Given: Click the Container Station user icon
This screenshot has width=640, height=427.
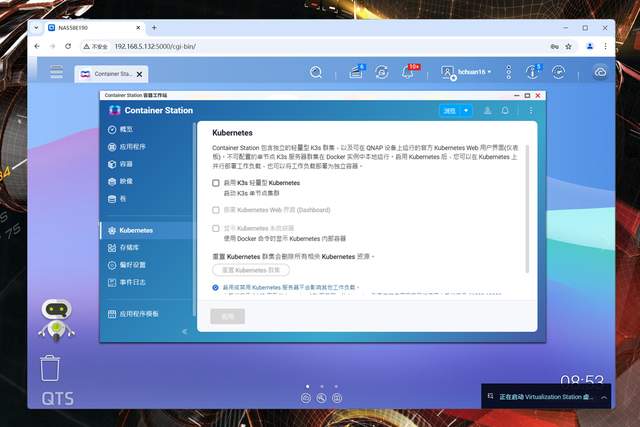Looking at the screenshot, I should [487, 111].
